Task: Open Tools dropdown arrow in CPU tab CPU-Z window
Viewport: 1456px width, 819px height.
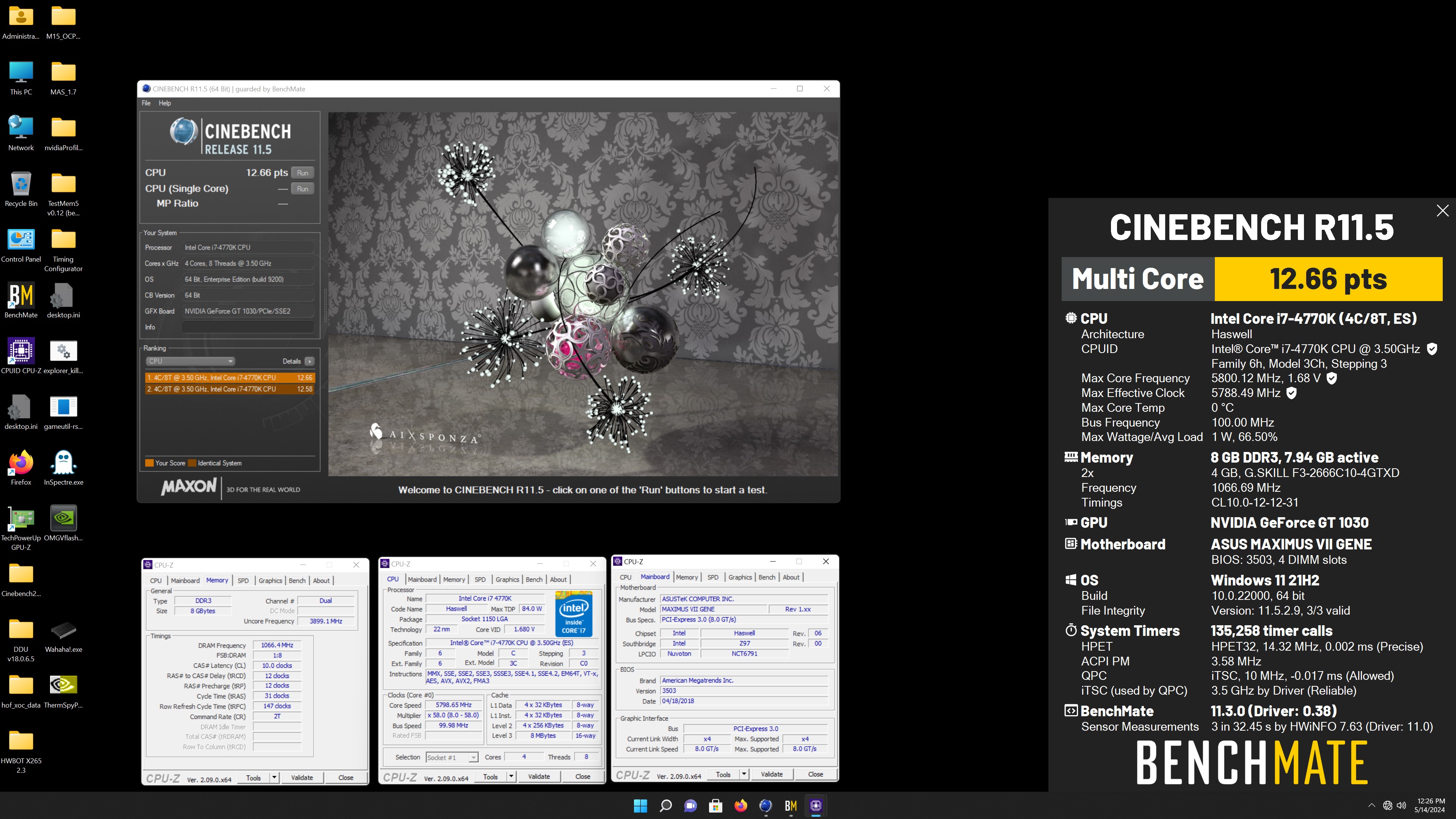Action: point(511,777)
